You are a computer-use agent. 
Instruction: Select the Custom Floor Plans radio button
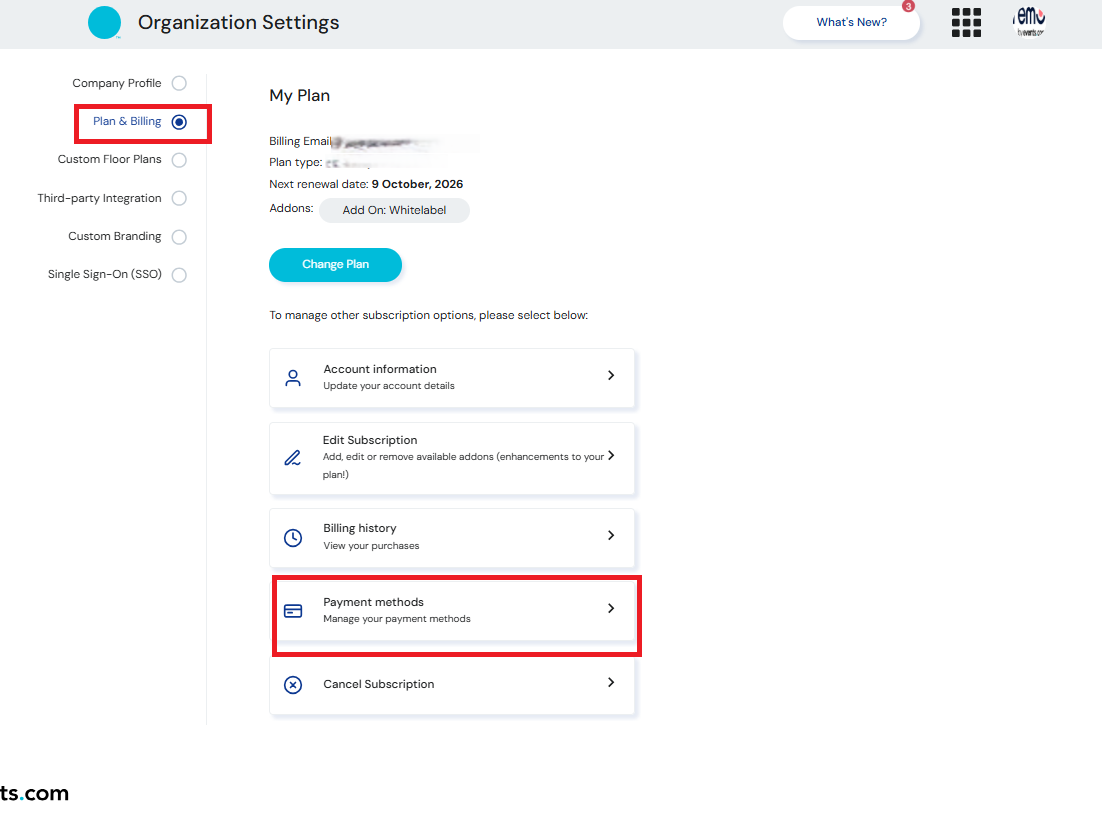(x=179, y=160)
